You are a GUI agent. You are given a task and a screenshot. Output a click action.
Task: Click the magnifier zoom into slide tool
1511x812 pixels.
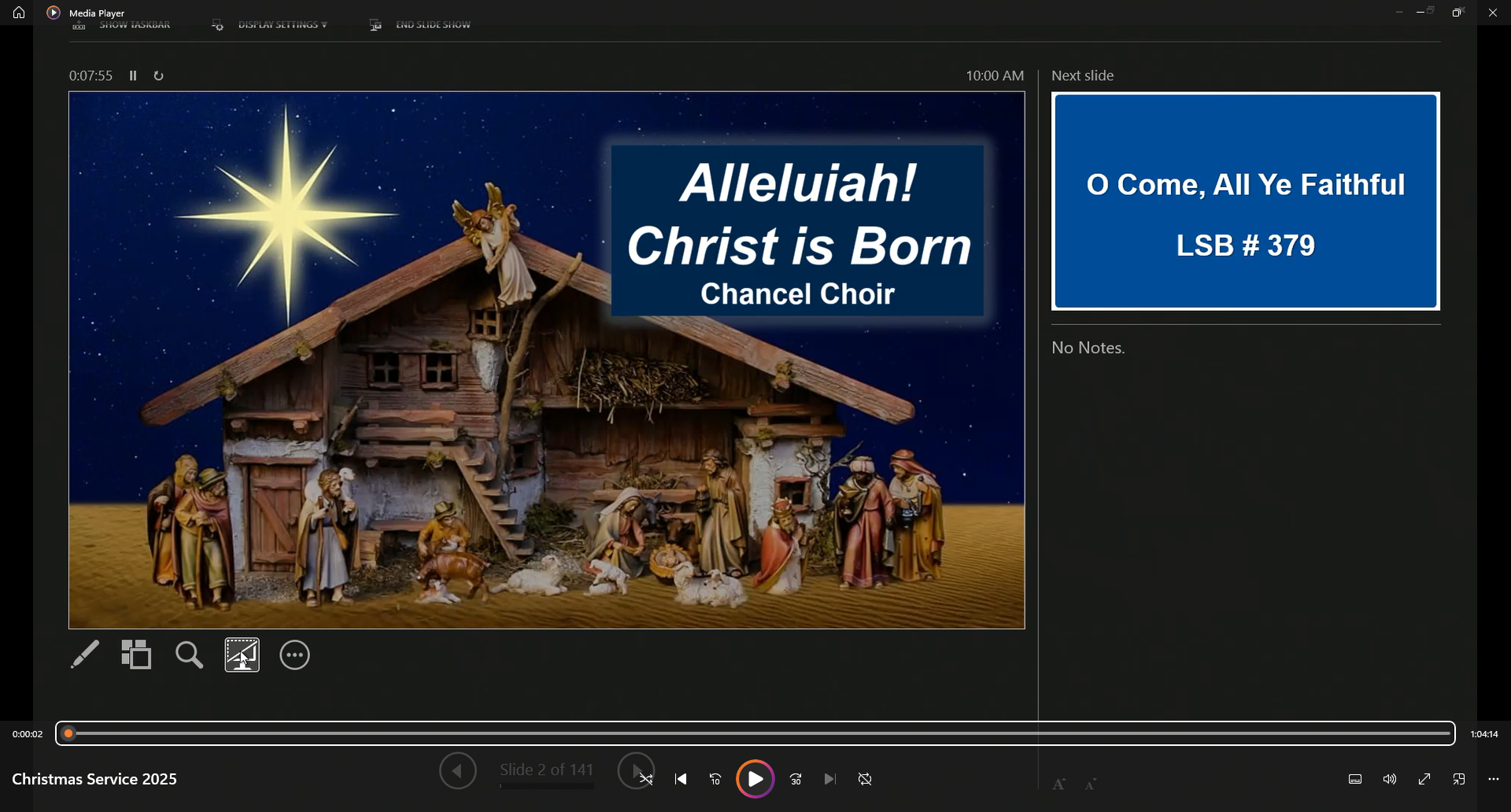(x=189, y=655)
